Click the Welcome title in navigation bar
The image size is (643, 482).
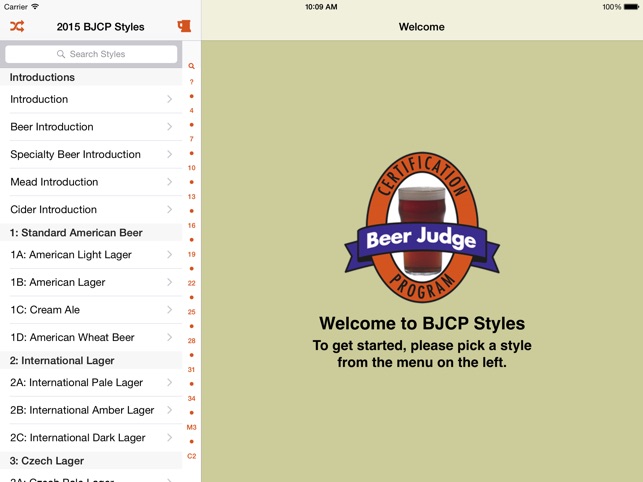pyautogui.click(x=422, y=27)
